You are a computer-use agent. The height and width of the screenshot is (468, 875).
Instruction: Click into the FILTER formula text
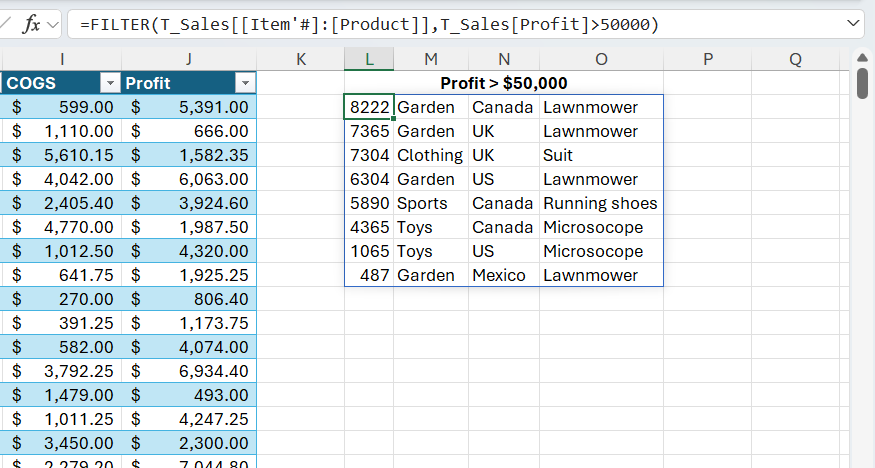click(369, 25)
